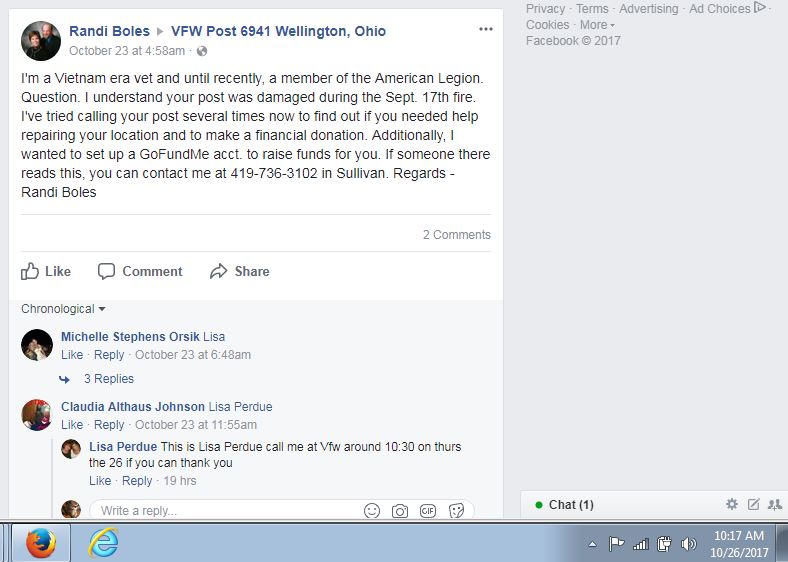The height and width of the screenshot is (562, 788).
Task: Open the post options three-dot menu
Action: 485,29
